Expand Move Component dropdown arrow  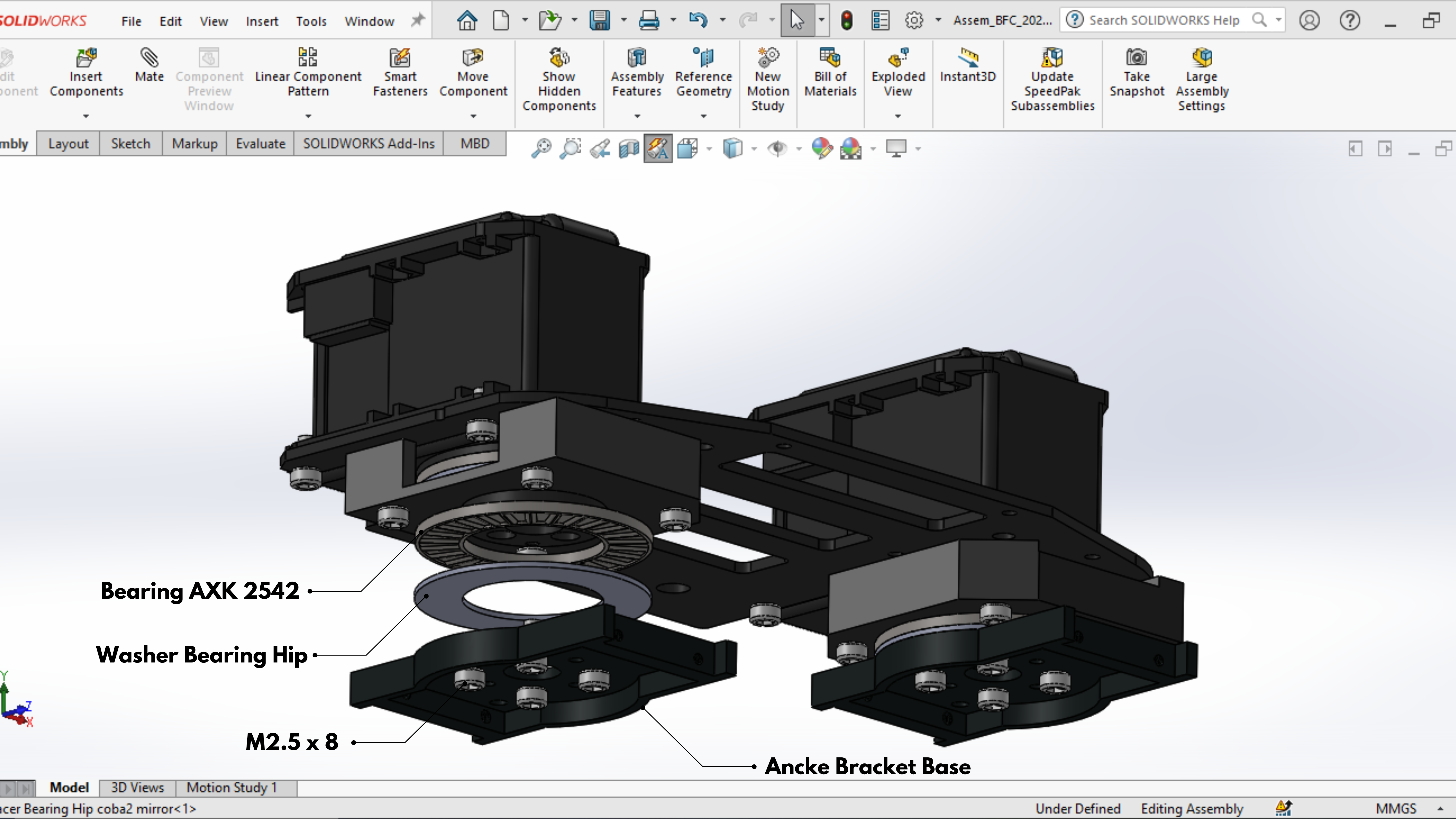(474, 116)
